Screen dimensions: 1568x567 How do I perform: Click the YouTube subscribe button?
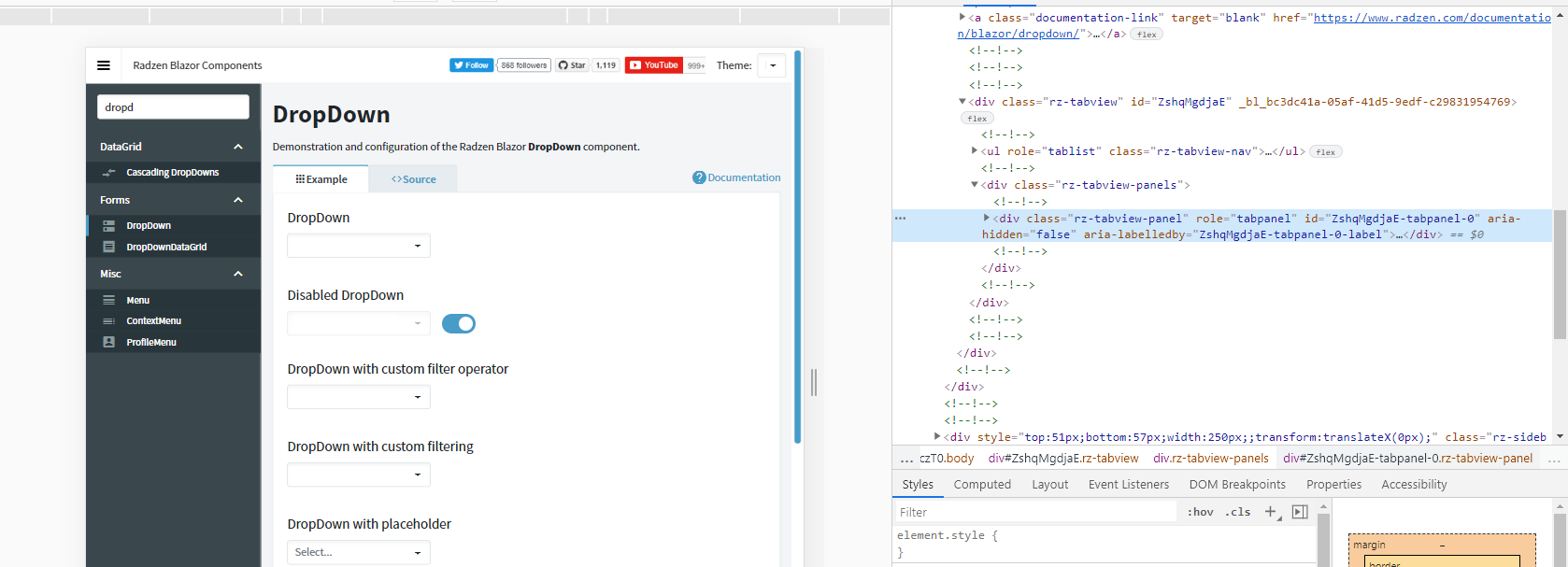pyautogui.click(x=654, y=65)
